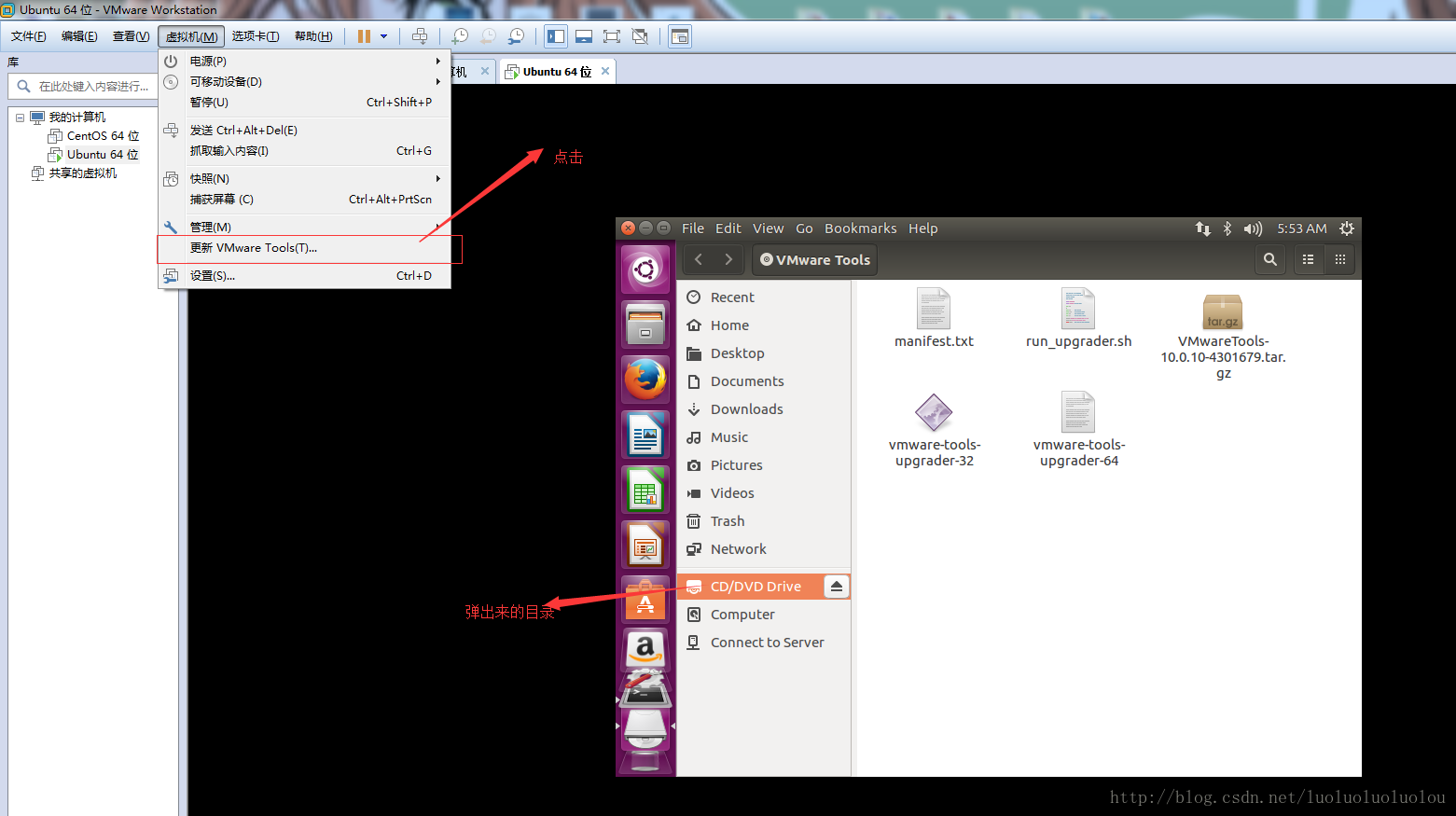Choose 更新 VMware Tools(T)... menu entry
This screenshot has width=1456, height=816.
point(305,248)
